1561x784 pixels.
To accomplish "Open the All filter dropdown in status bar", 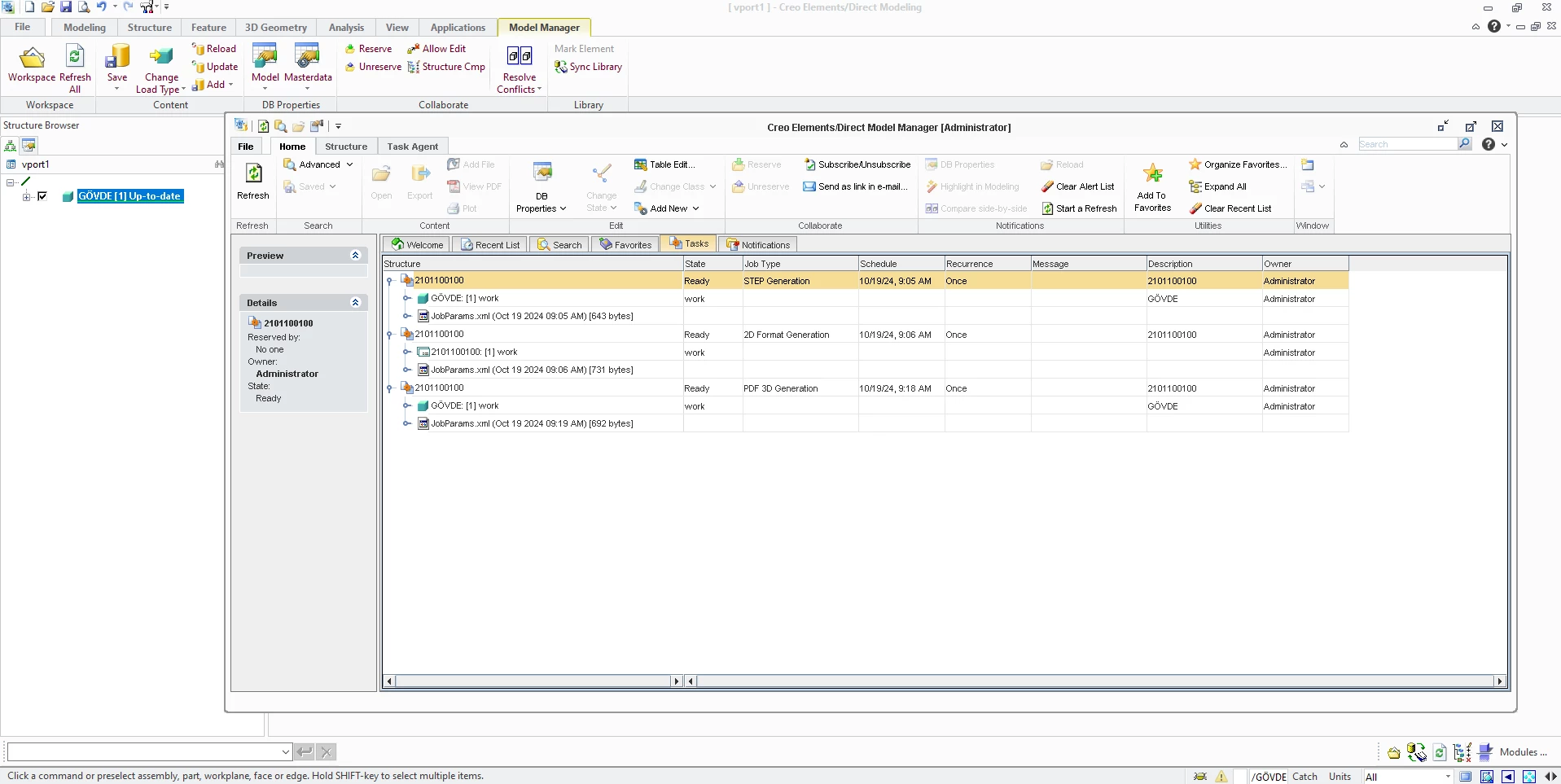I will pos(1449,777).
